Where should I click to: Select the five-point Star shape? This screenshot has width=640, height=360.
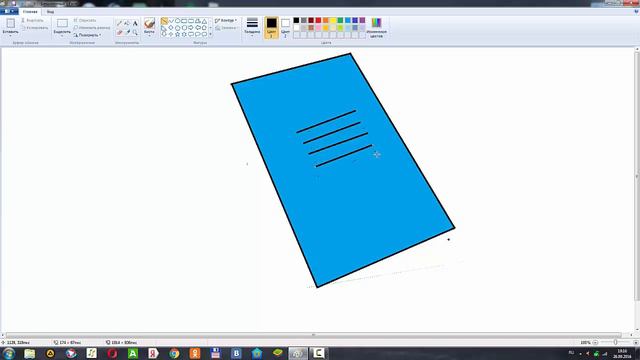(178, 35)
